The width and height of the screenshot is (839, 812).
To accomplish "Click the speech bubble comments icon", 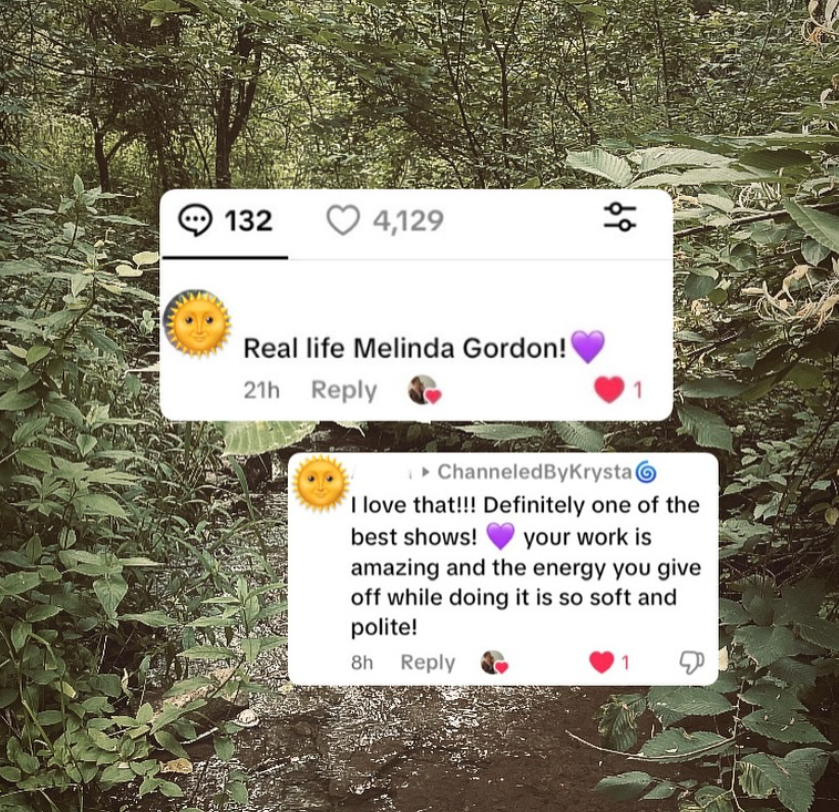I will click(195, 221).
